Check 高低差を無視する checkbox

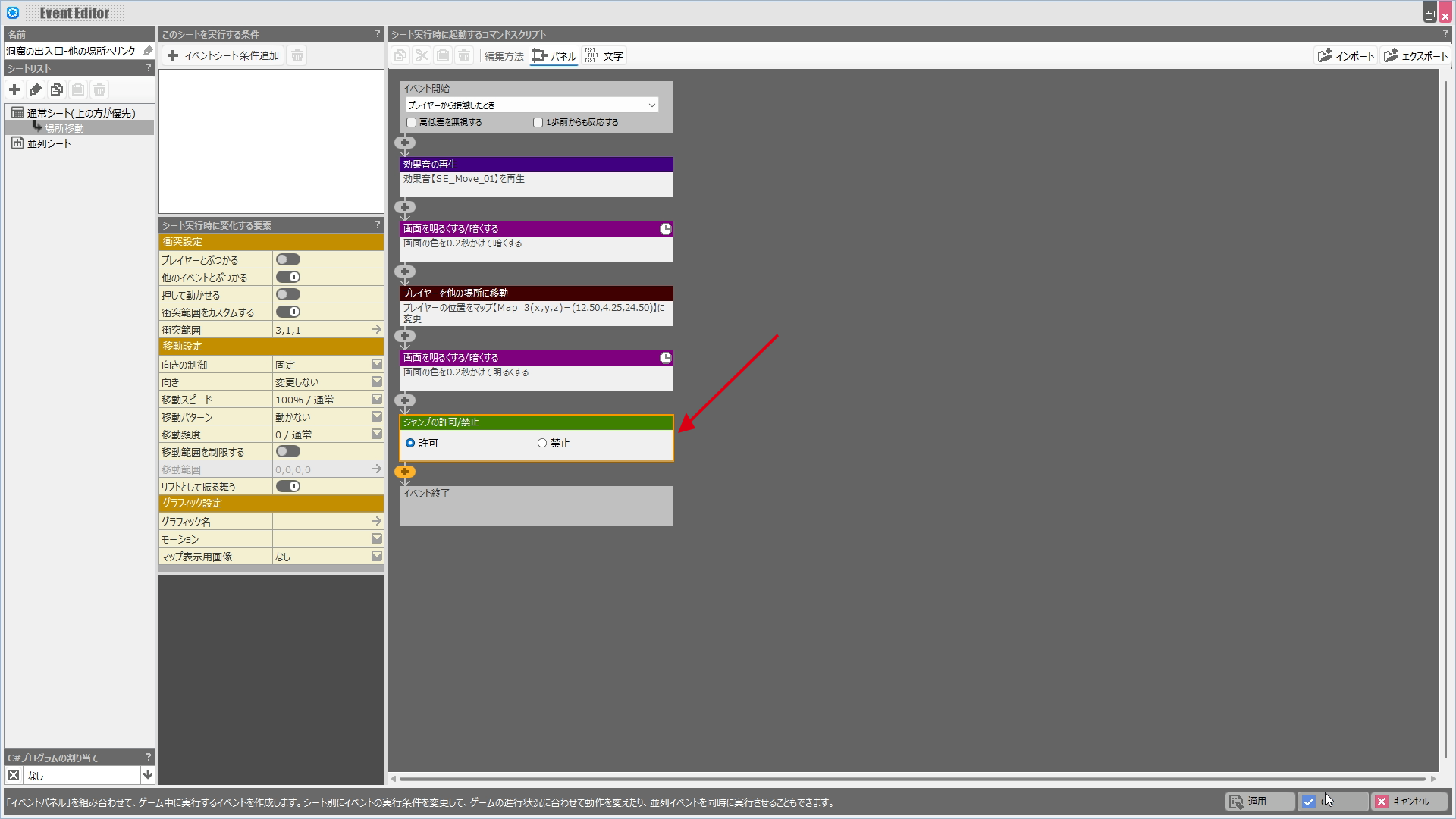click(412, 122)
